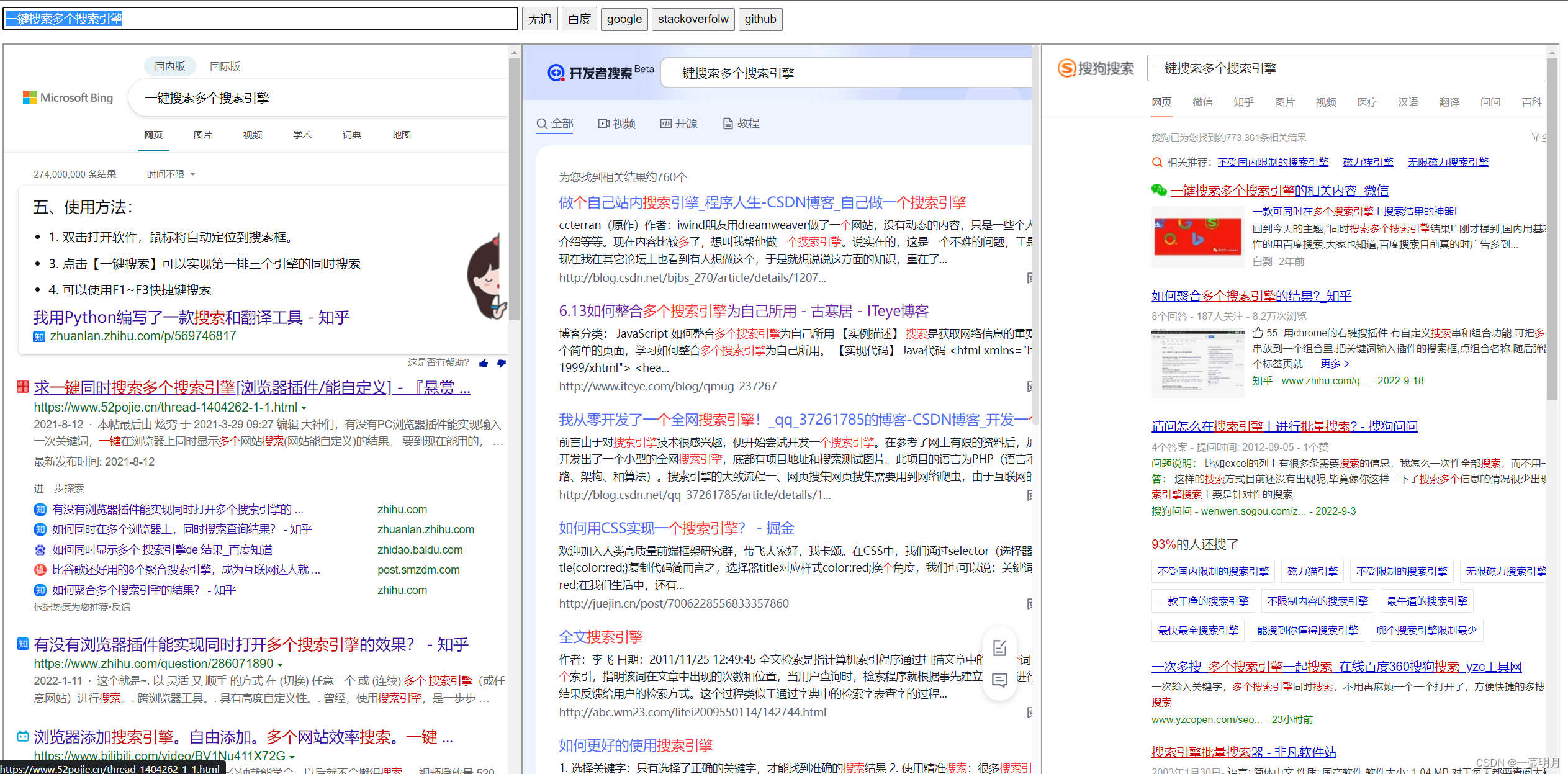Click the stackoverfolw button

[693, 19]
